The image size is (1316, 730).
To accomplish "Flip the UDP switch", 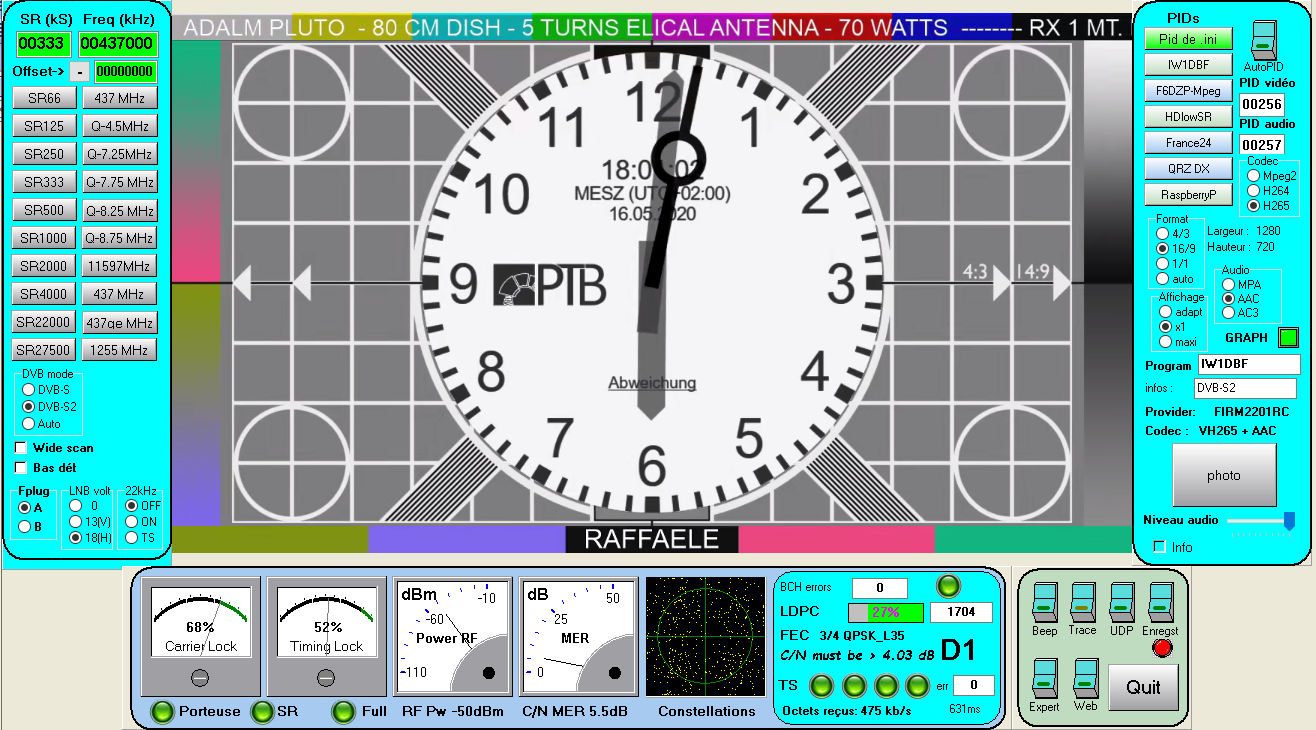I will [x=1122, y=603].
